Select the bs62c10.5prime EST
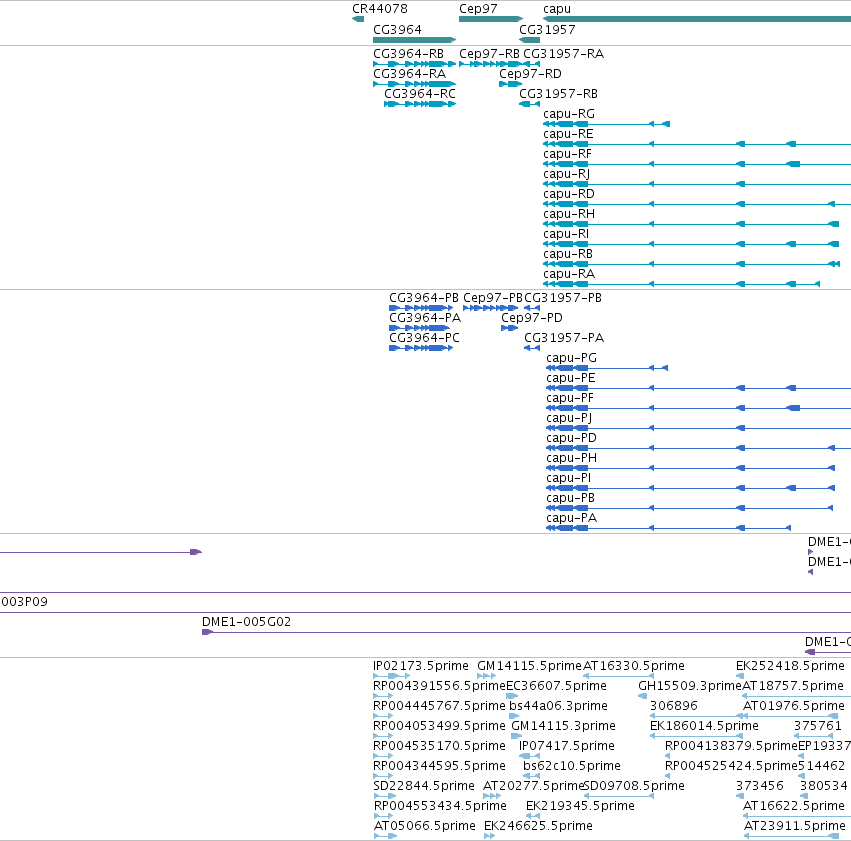Screen dimensions: 851x841 coord(531,776)
